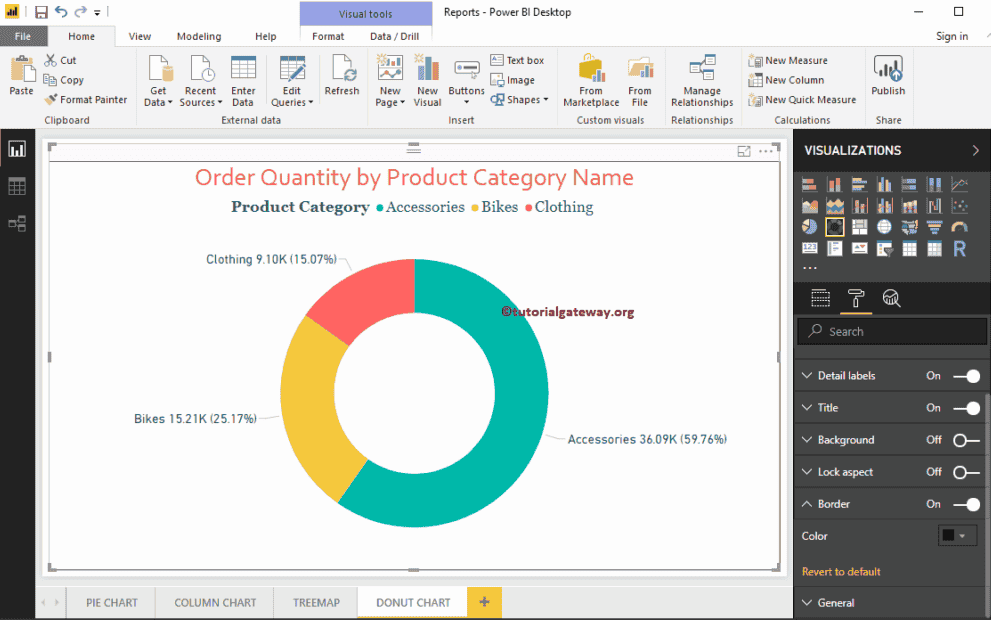
Task: Switch to Relationships view in left sidebar
Action: pyautogui.click(x=16, y=223)
